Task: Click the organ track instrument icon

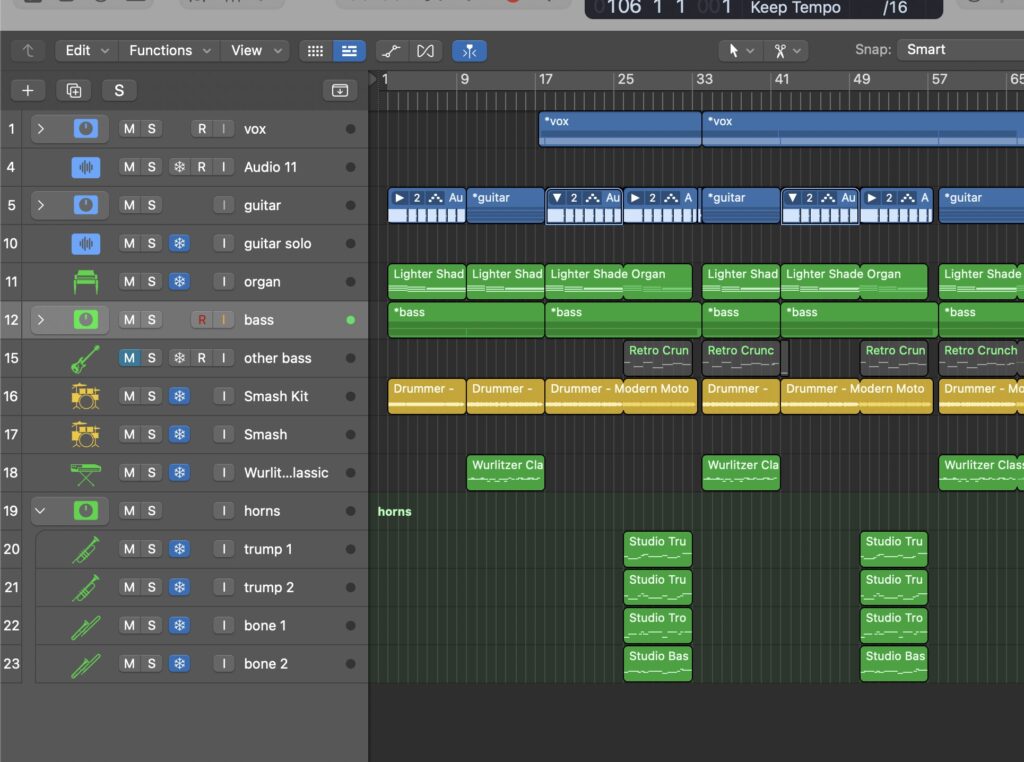Action: 86,282
